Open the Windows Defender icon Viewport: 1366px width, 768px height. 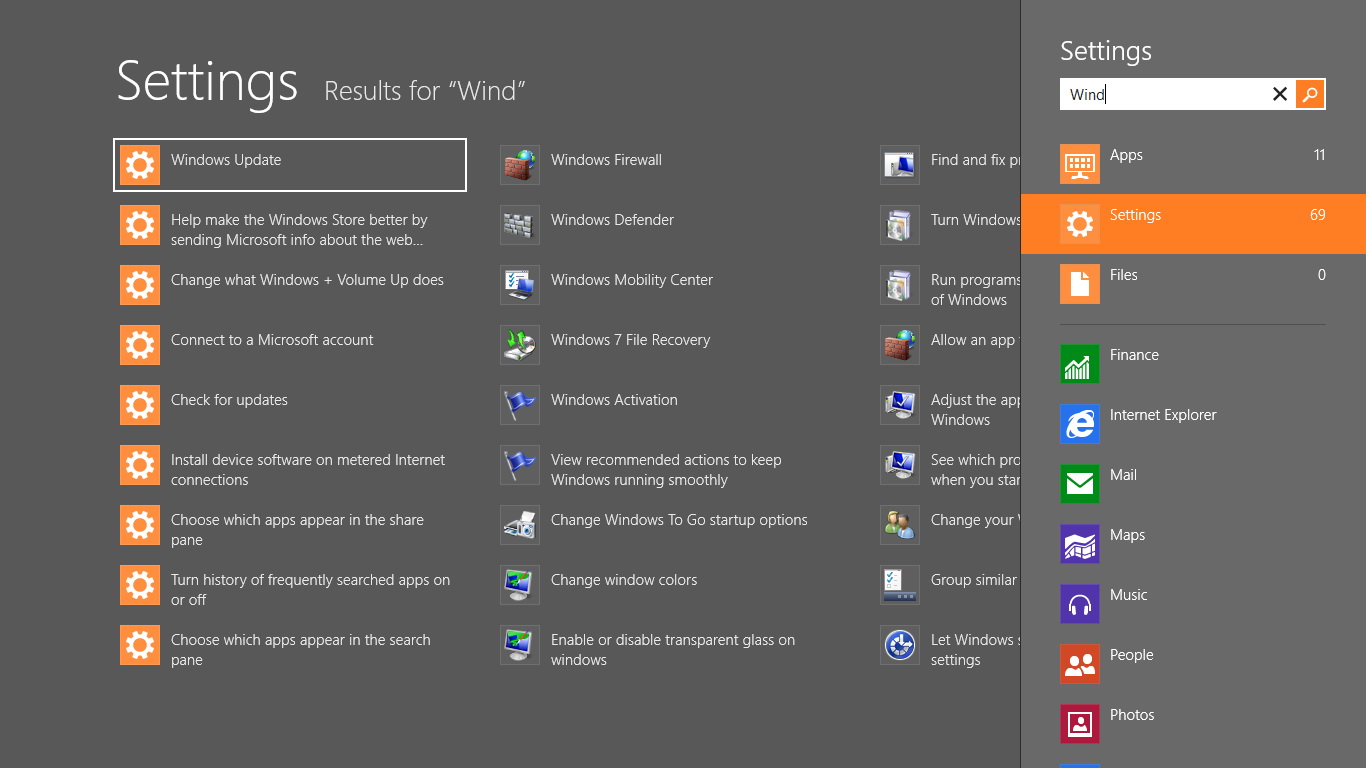pyautogui.click(x=520, y=225)
